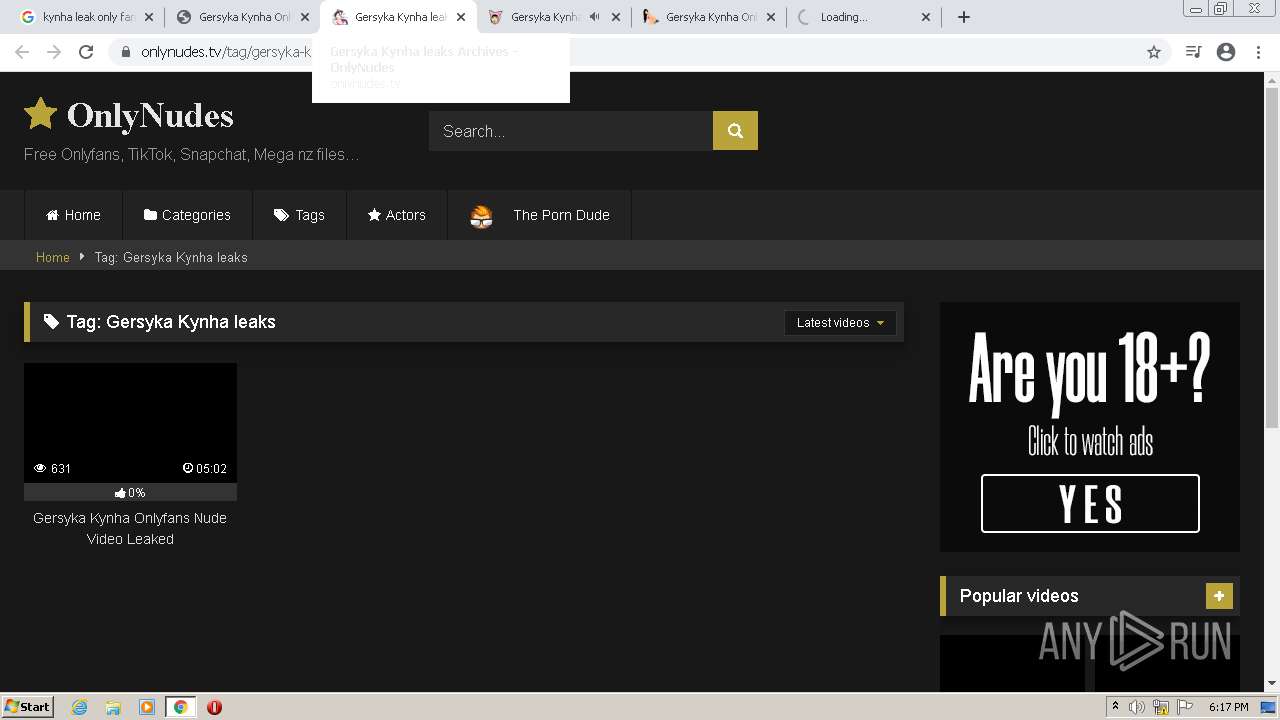This screenshot has width=1280, height=720.
Task: Click the Start button
Action: pos(28,707)
